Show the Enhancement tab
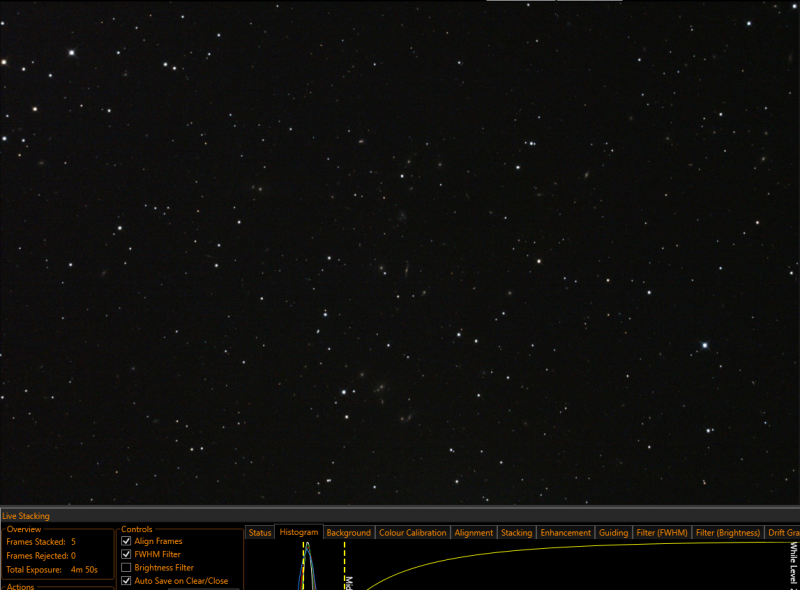Viewport: 800px width, 590px height. pyautogui.click(x=566, y=533)
